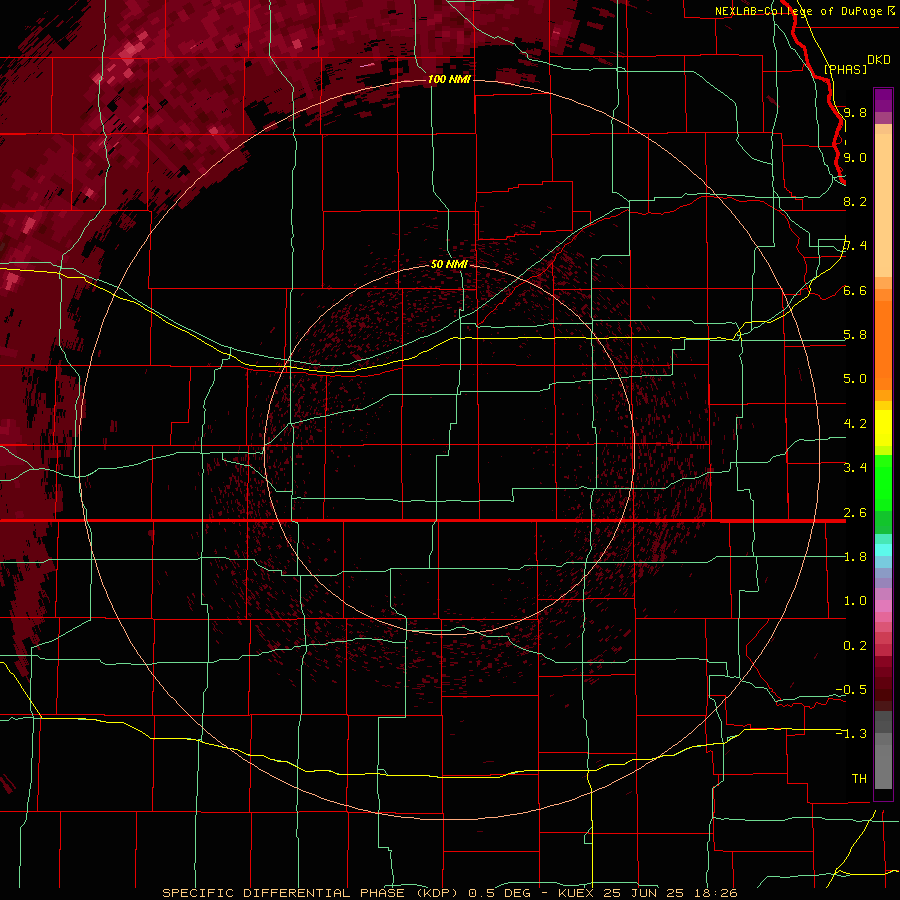This screenshot has width=900, height=900.
Task: Click the 50 NMI range ring label
Action: [449, 264]
